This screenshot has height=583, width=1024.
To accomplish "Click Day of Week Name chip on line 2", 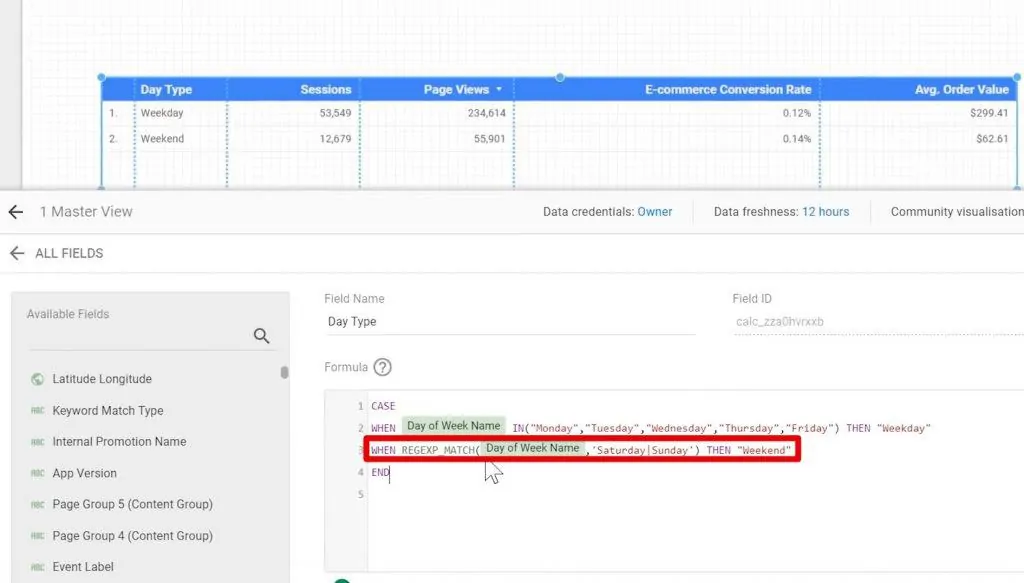I will [x=453, y=427].
